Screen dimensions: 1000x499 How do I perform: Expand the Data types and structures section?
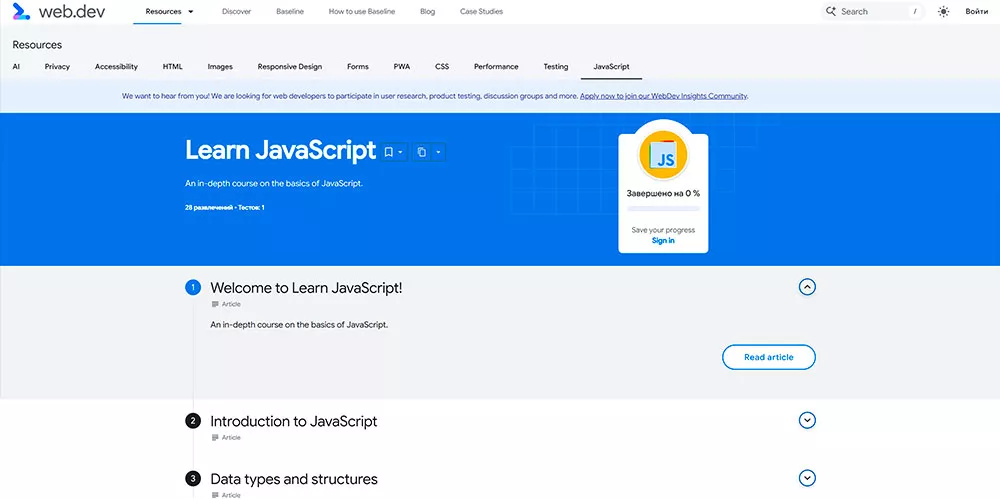[x=807, y=478]
